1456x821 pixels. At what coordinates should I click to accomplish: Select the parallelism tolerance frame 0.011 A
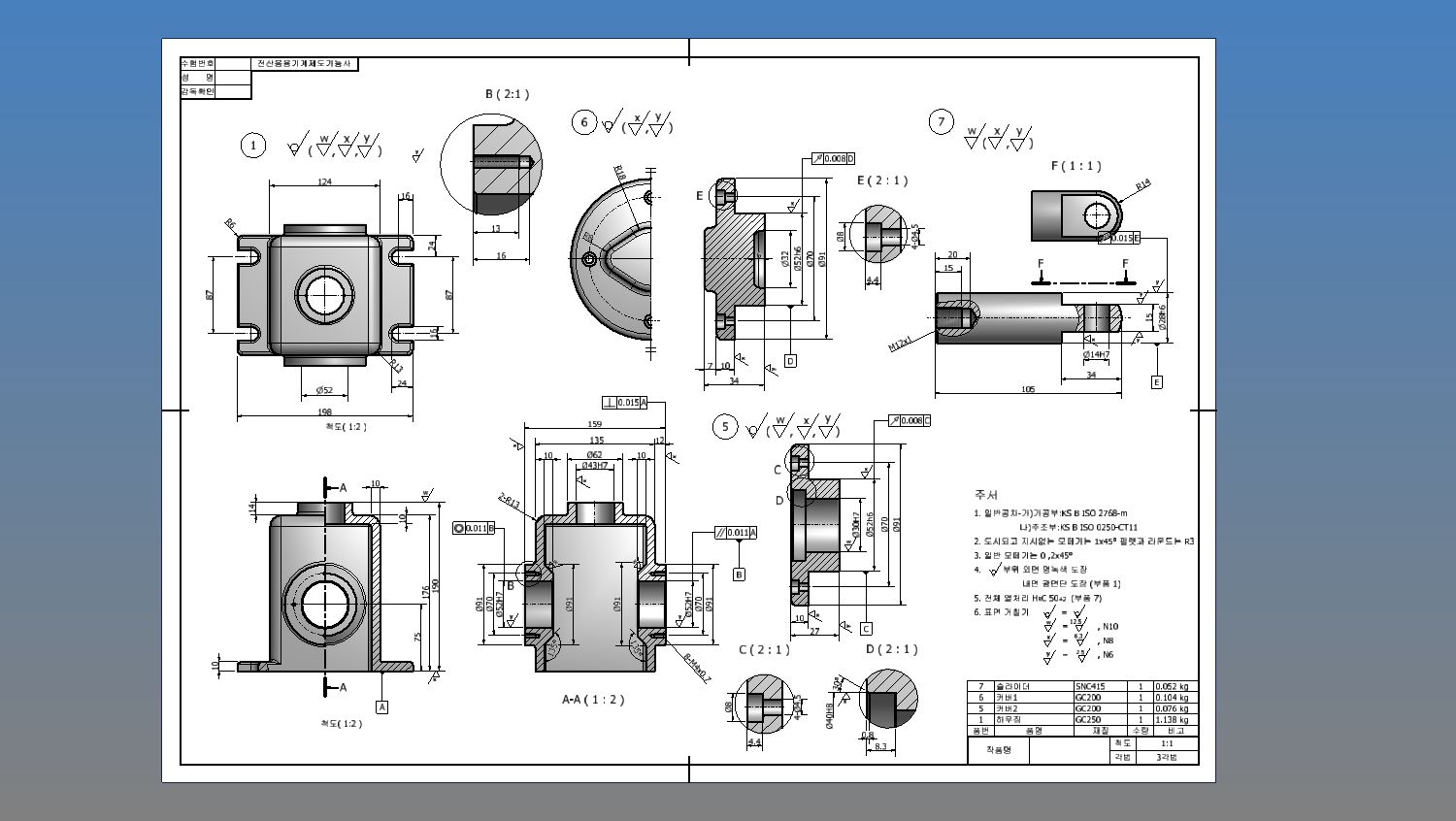click(736, 533)
